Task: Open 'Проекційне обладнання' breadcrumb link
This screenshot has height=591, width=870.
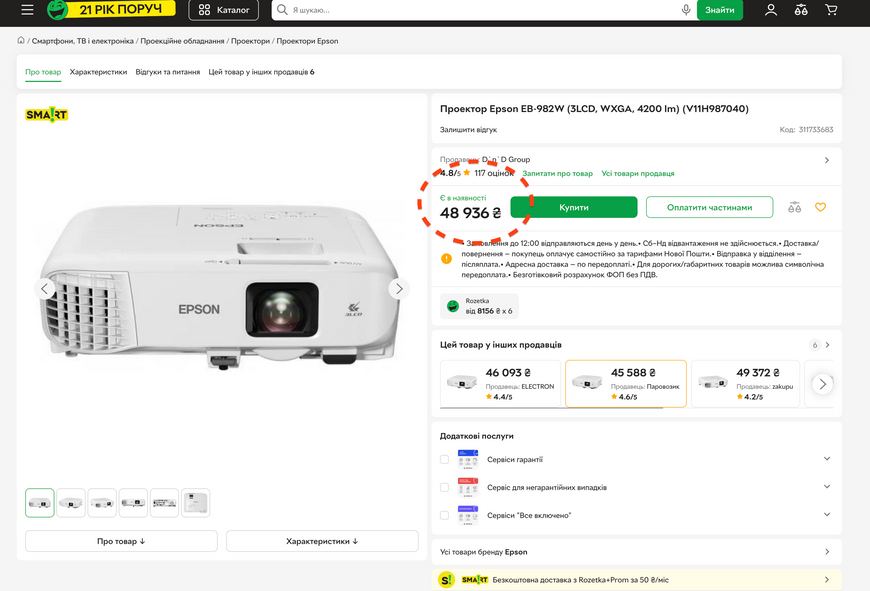Action: click(182, 41)
